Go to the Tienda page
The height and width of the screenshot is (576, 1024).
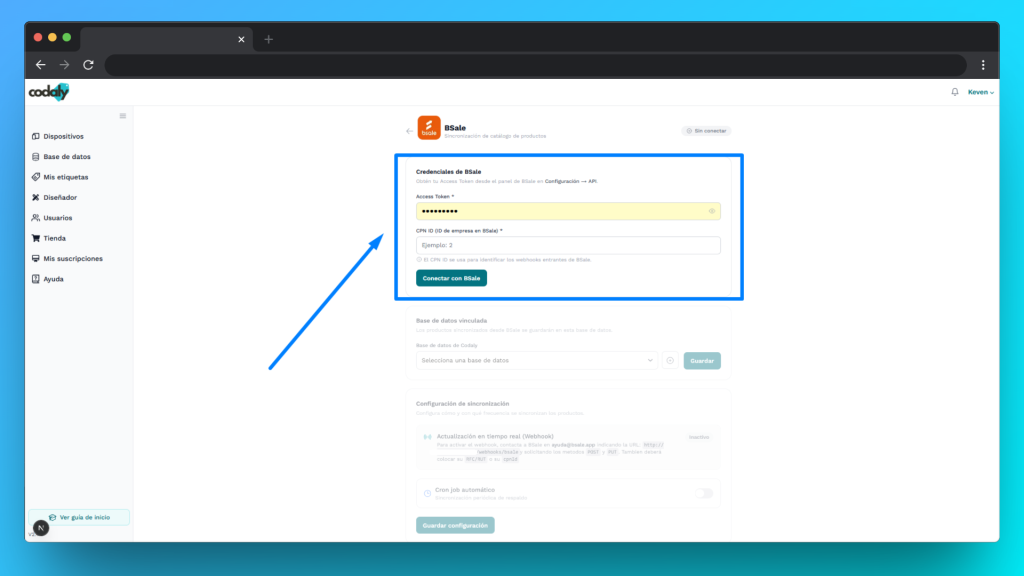[x=48, y=238]
